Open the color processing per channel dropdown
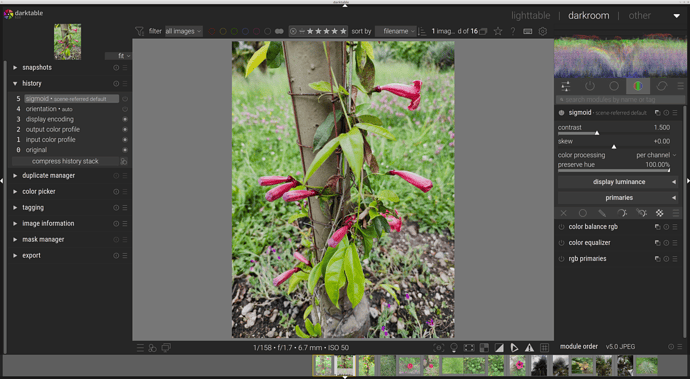Viewport: 690px width, 379px height. click(x=656, y=155)
